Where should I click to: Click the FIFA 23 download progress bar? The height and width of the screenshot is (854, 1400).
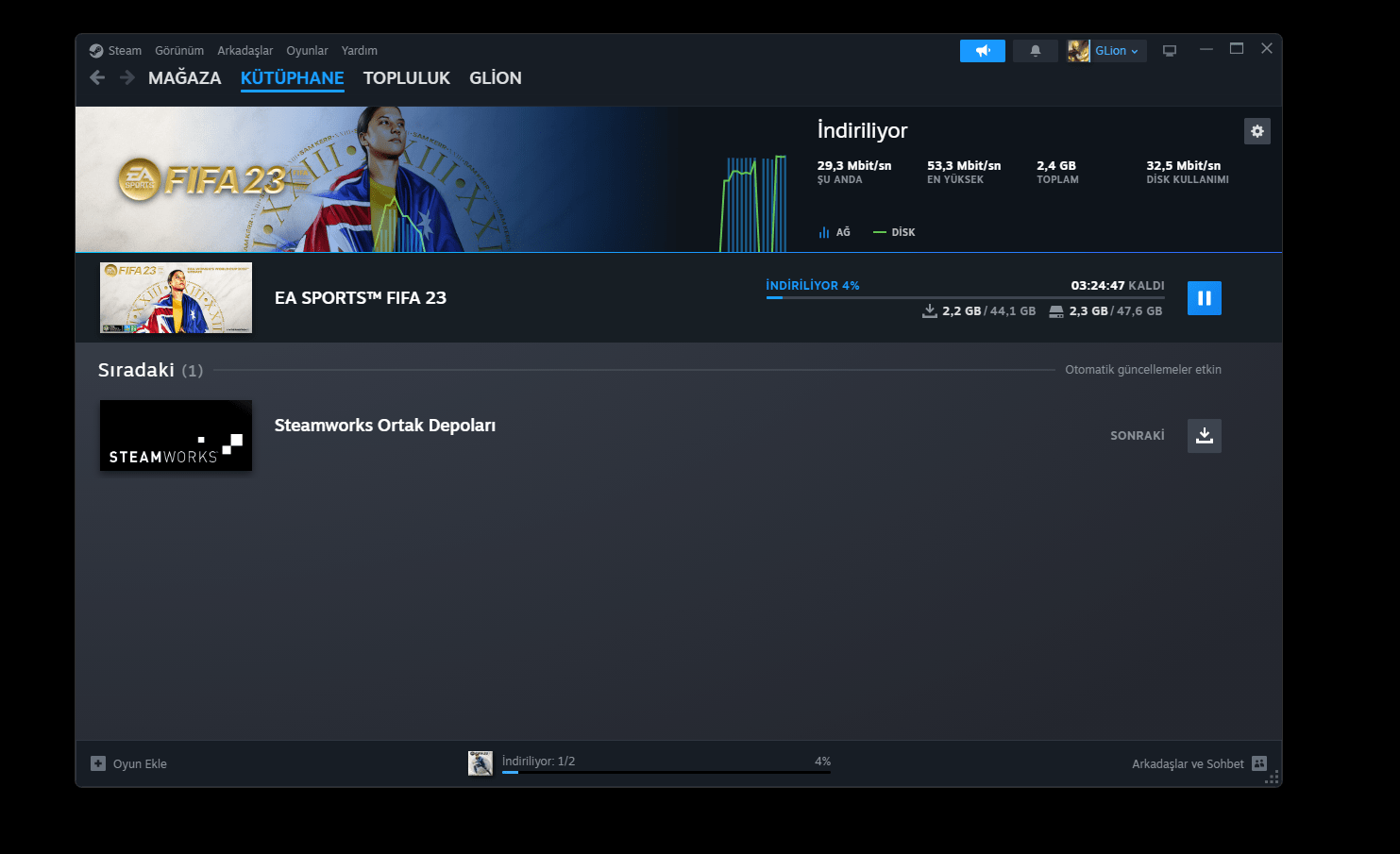965,297
